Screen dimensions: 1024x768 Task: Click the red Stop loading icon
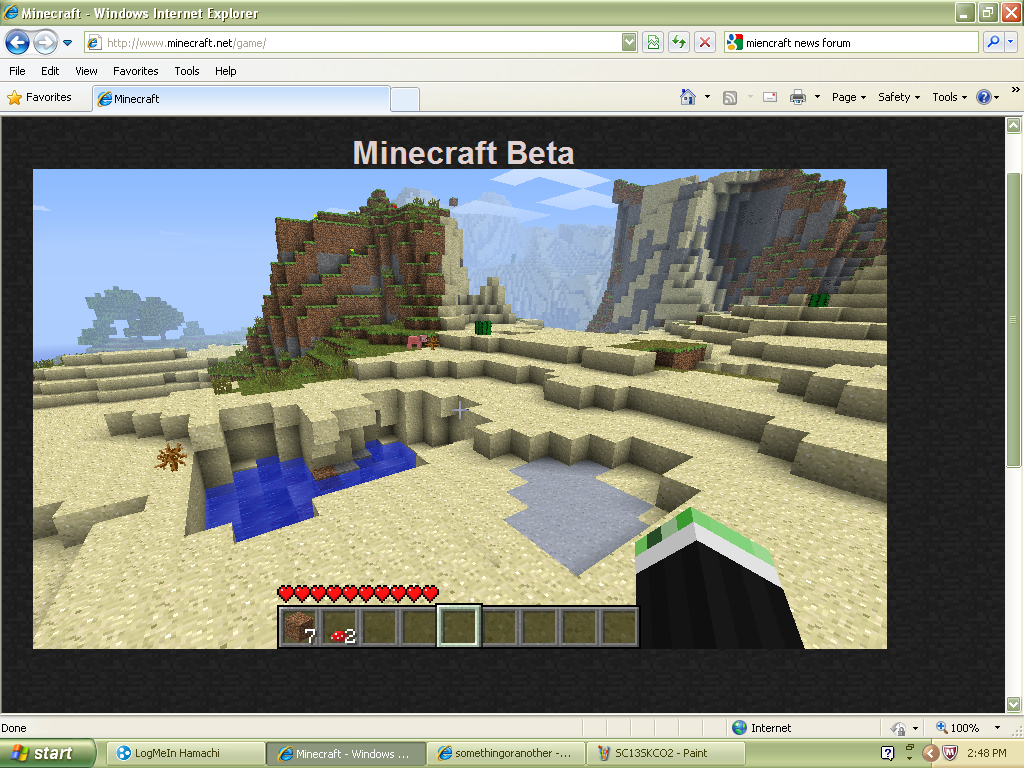click(x=705, y=43)
